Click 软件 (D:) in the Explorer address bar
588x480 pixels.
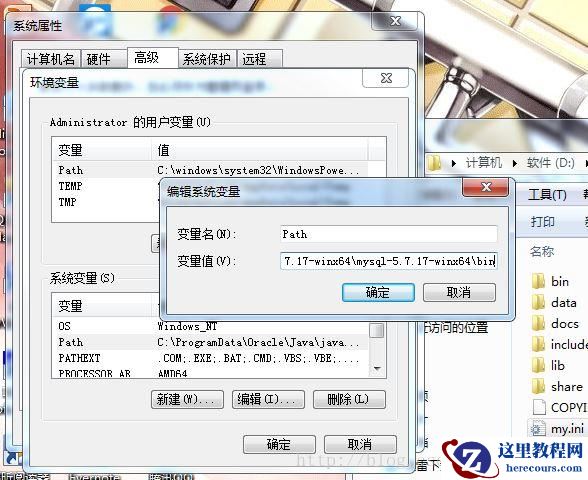[x=550, y=163]
